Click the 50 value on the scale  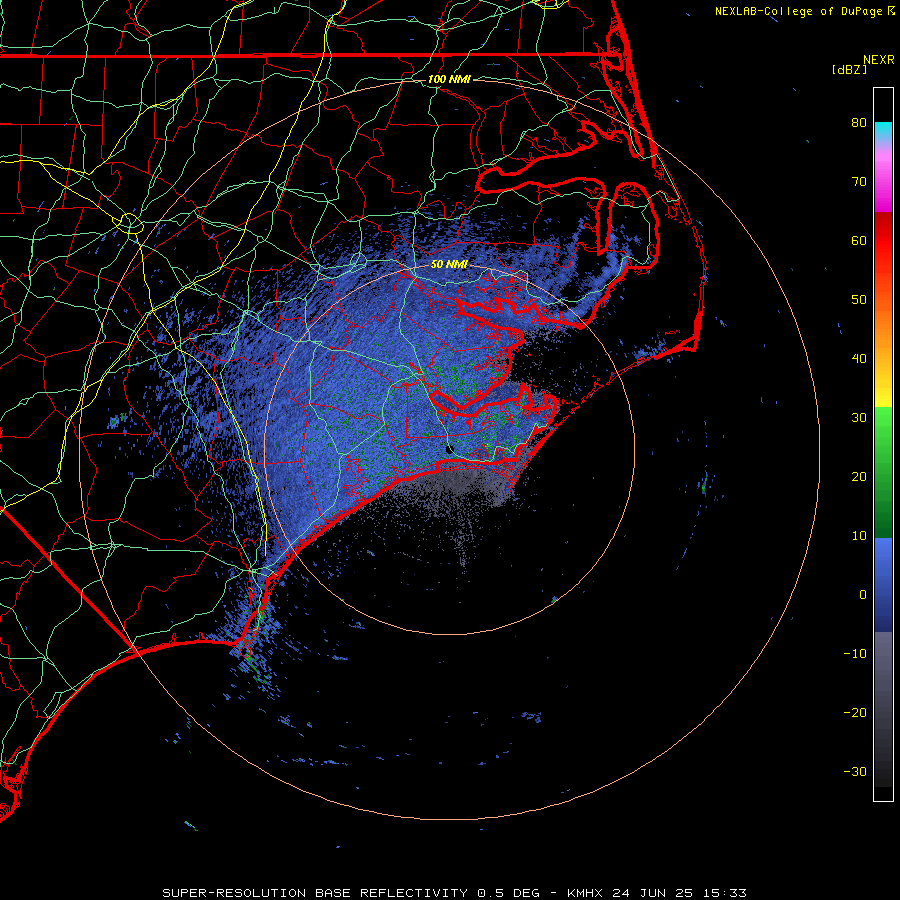pyautogui.click(x=859, y=300)
